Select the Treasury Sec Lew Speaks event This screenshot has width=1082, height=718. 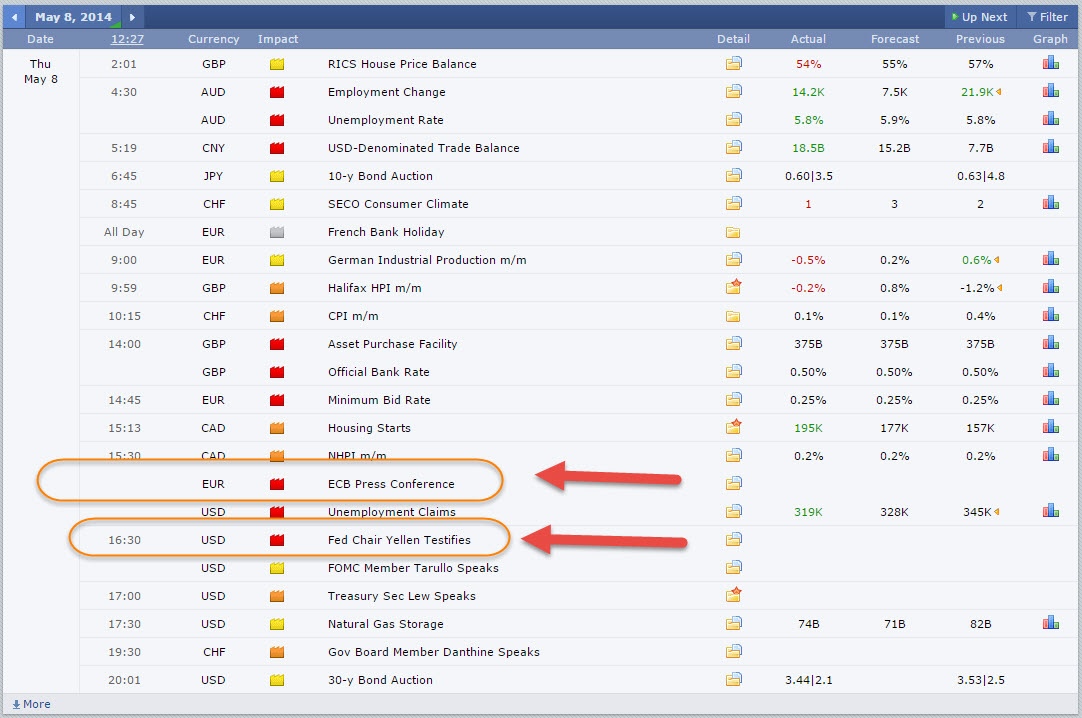coord(401,596)
